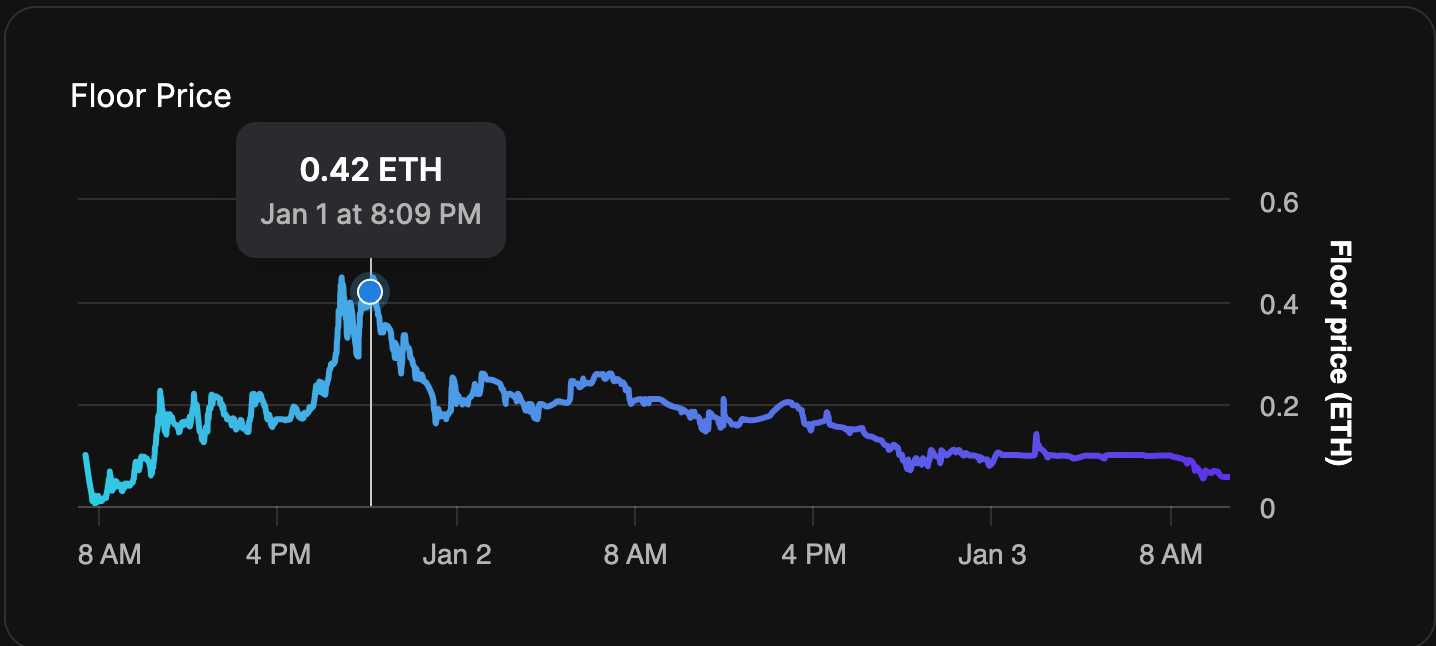This screenshot has width=1436, height=646.
Task: Click the "0.4" y-axis label
Action: (x=1279, y=305)
